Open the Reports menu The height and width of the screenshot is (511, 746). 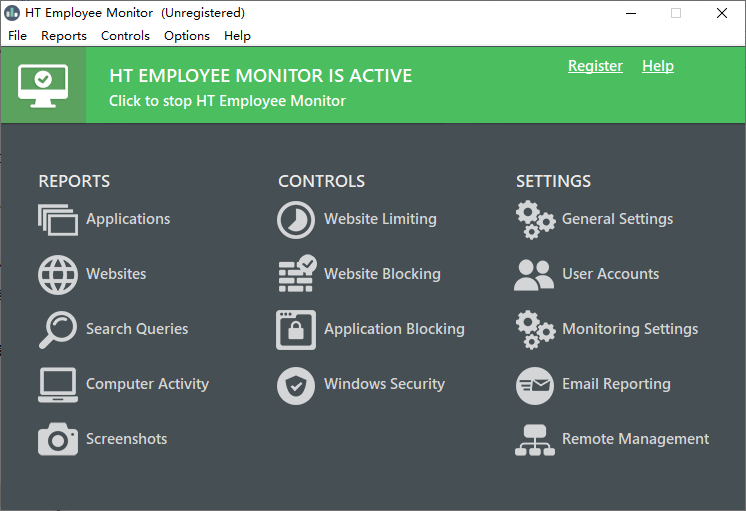pyautogui.click(x=64, y=35)
